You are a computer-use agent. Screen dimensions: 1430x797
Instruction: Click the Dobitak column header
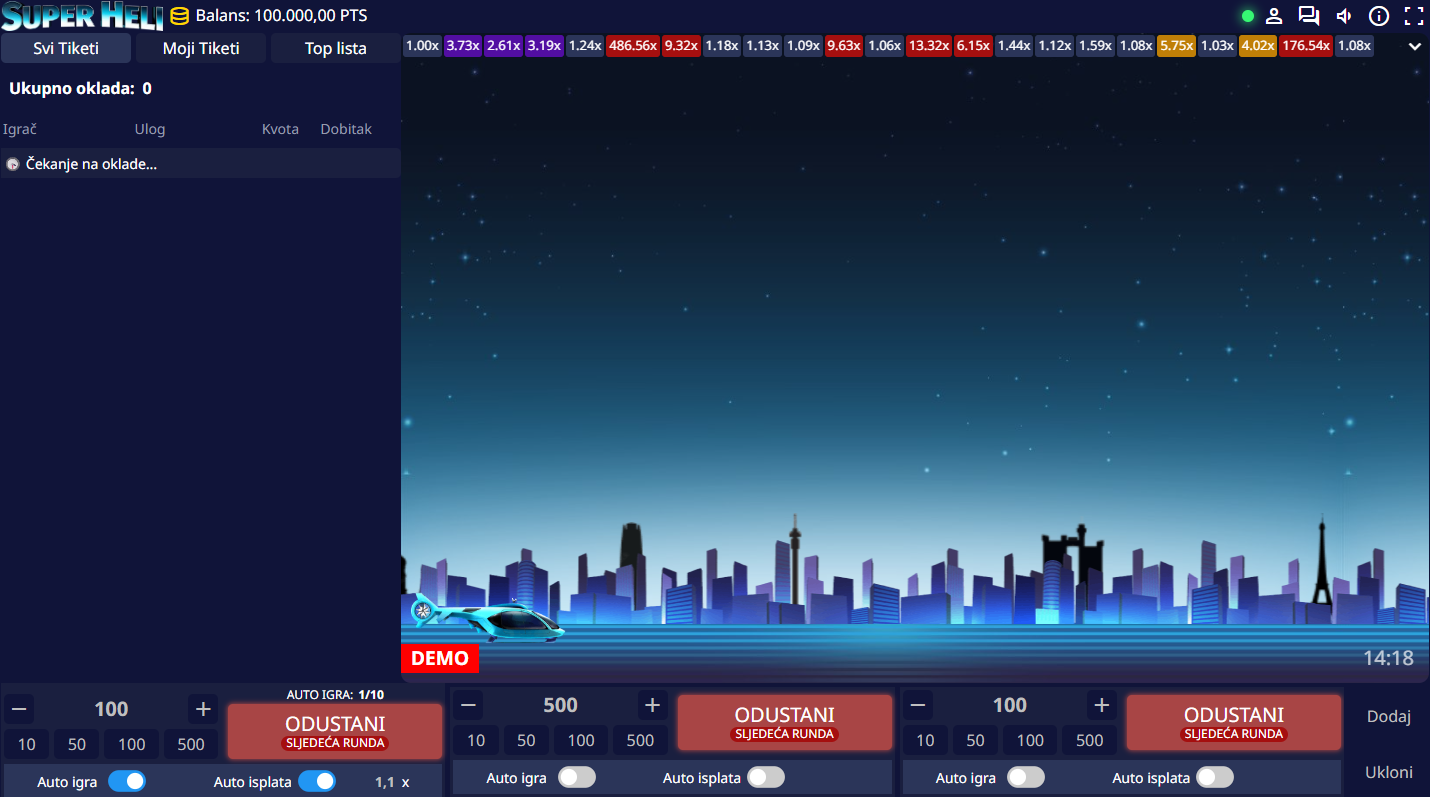tap(346, 129)
